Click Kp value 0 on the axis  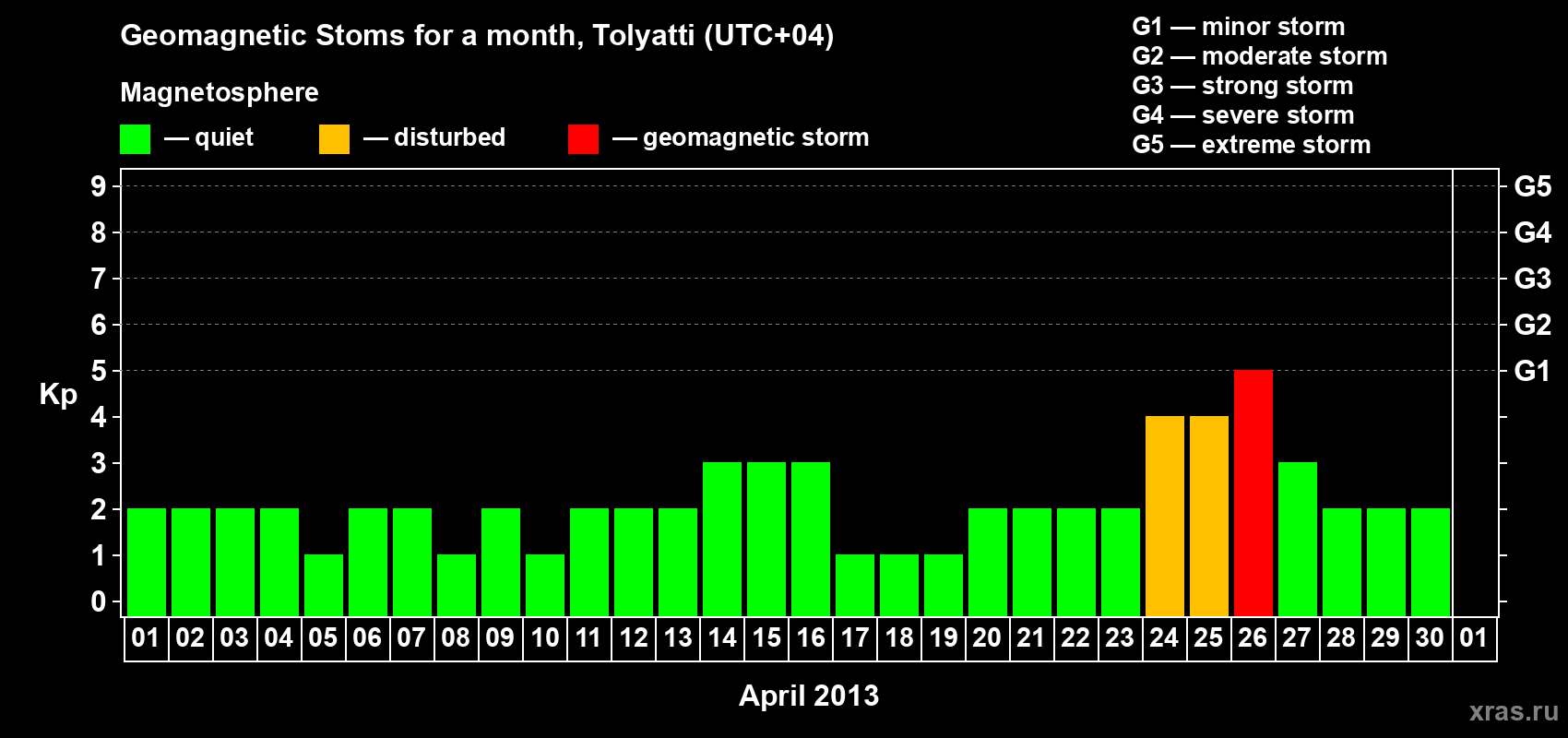pos(99,601)
